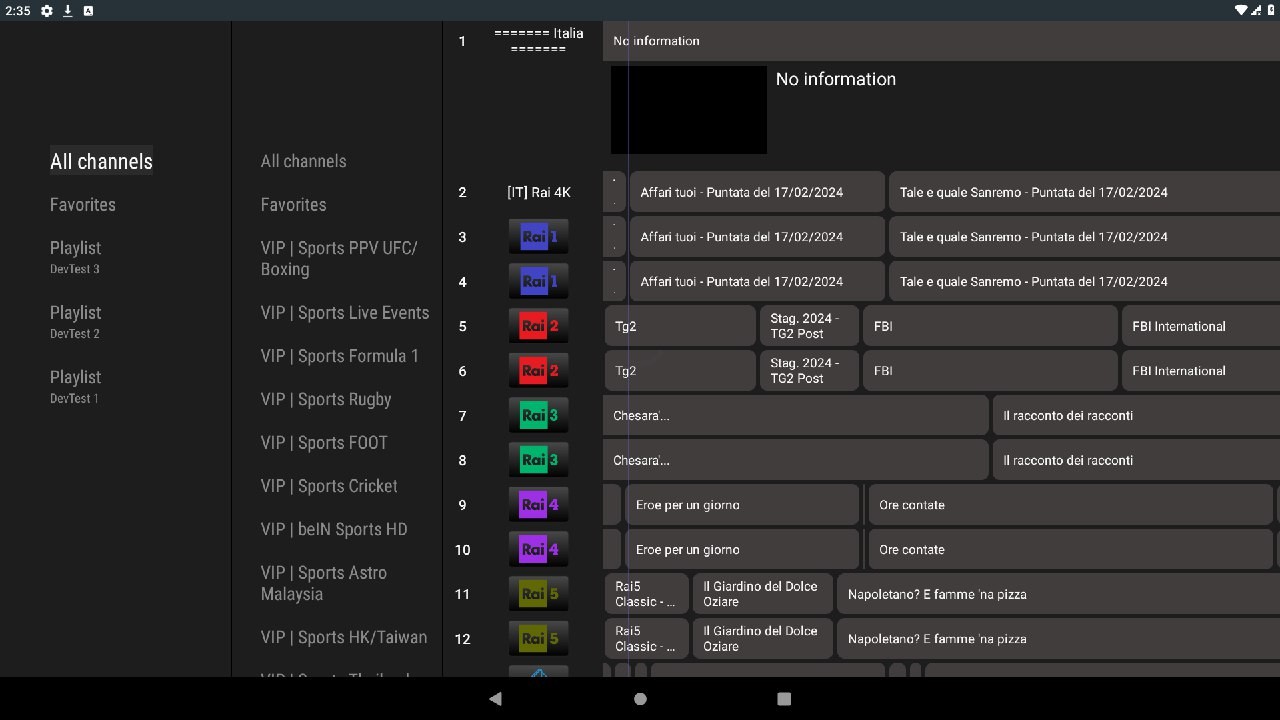Tap the download icon in the status bar

coord(68,10)
